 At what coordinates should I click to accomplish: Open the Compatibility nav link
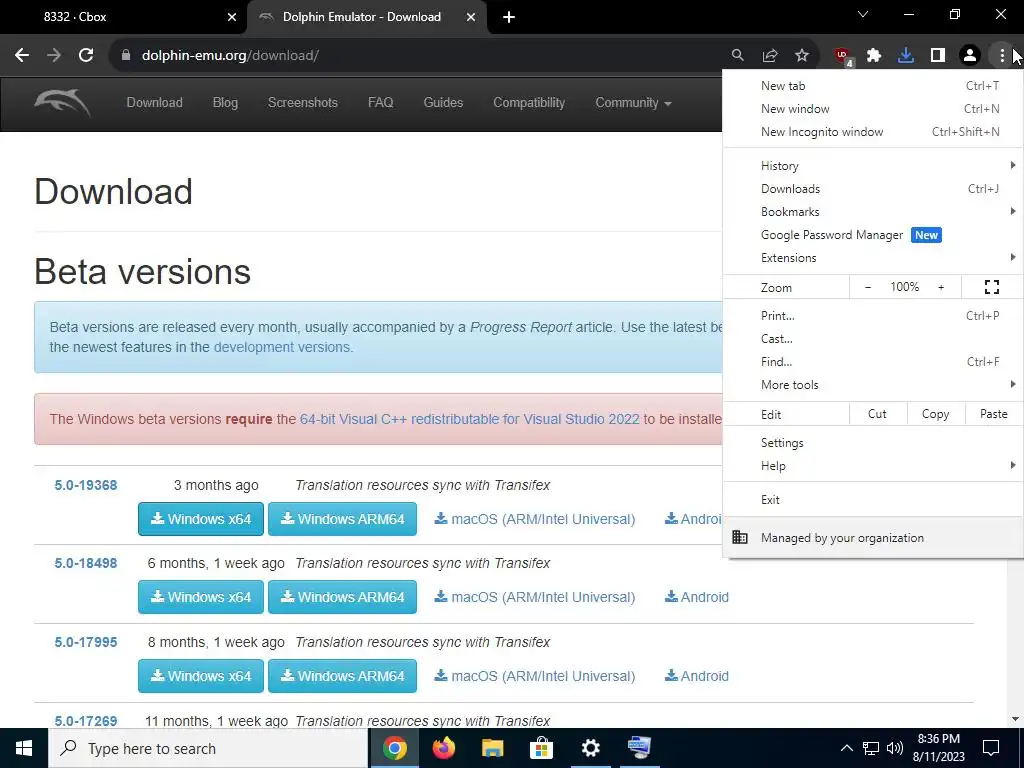click(x=529, y=103)
